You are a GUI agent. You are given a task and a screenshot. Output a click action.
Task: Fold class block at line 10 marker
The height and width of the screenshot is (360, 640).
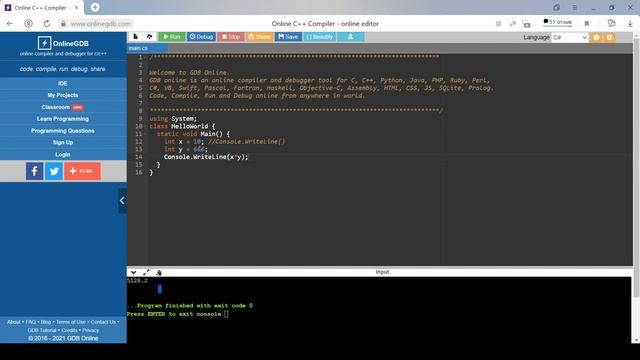pyautogui.click(x=146, y=127)
